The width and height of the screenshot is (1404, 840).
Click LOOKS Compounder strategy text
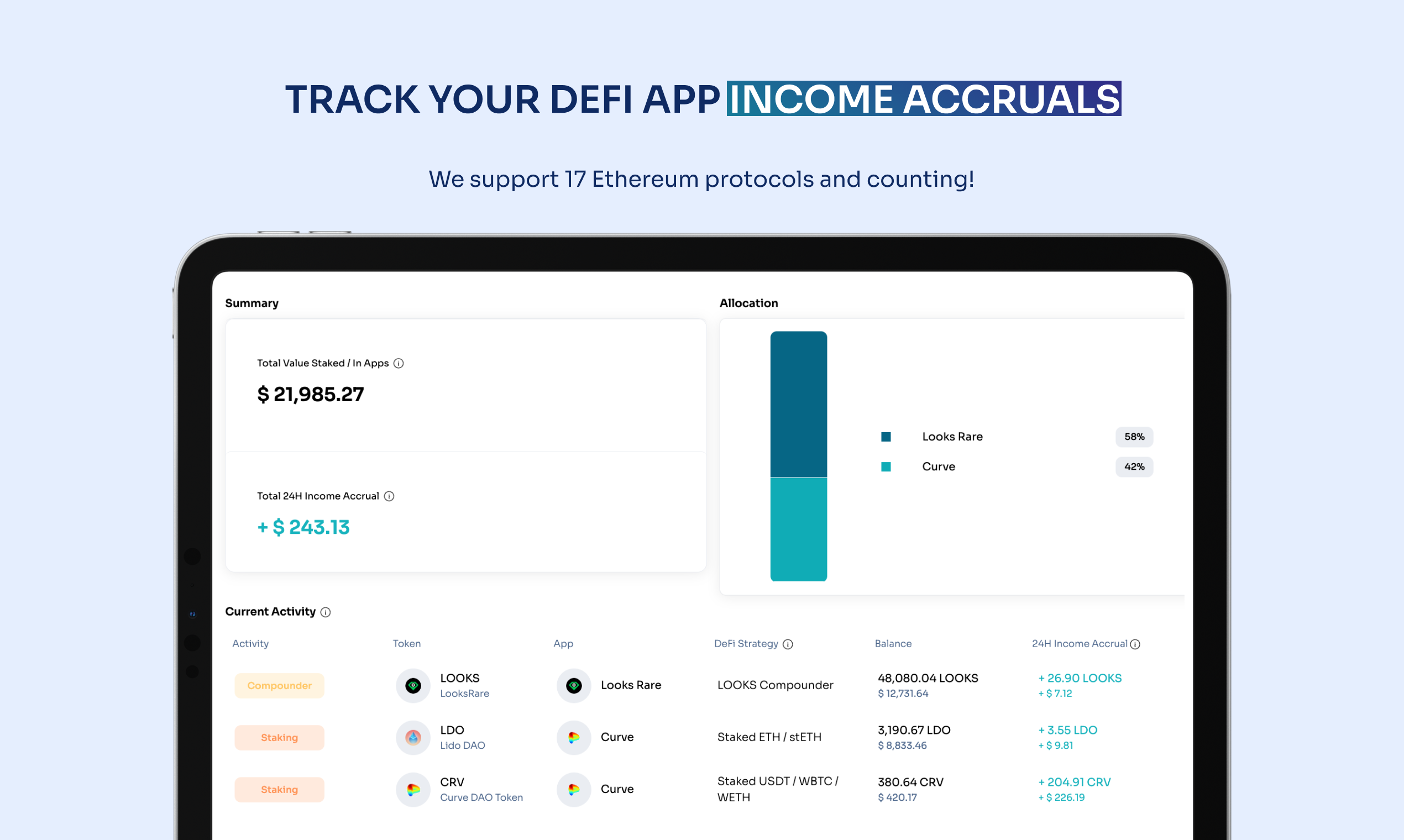775,685
